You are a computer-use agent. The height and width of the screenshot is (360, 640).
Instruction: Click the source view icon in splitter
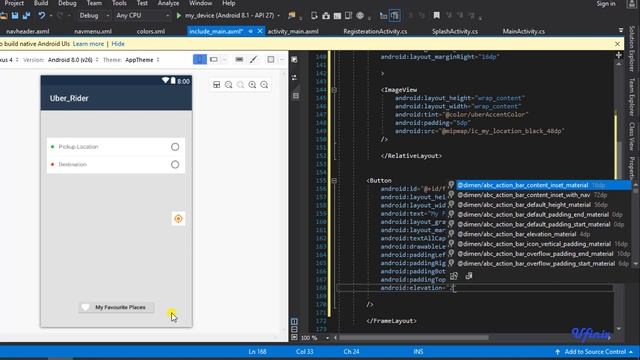coord(296,96)
